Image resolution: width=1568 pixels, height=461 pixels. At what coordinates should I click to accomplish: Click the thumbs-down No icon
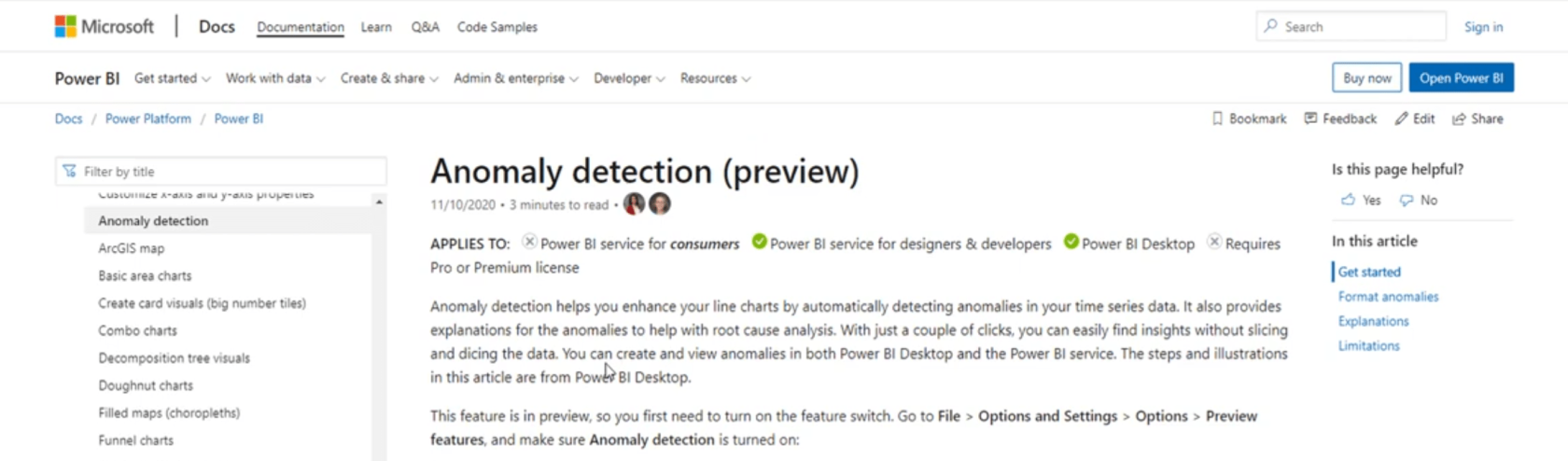tap(1407, 200)
